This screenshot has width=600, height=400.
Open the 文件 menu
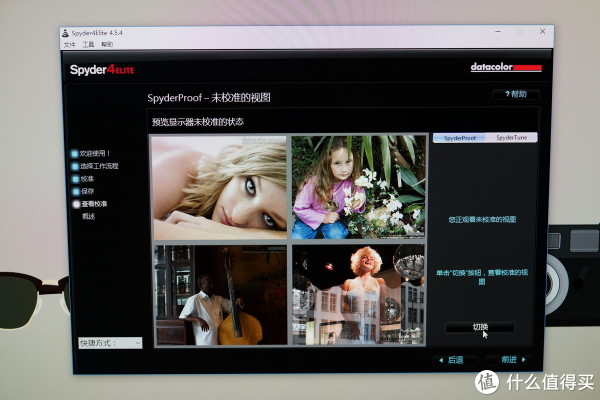tap(70, 45)
